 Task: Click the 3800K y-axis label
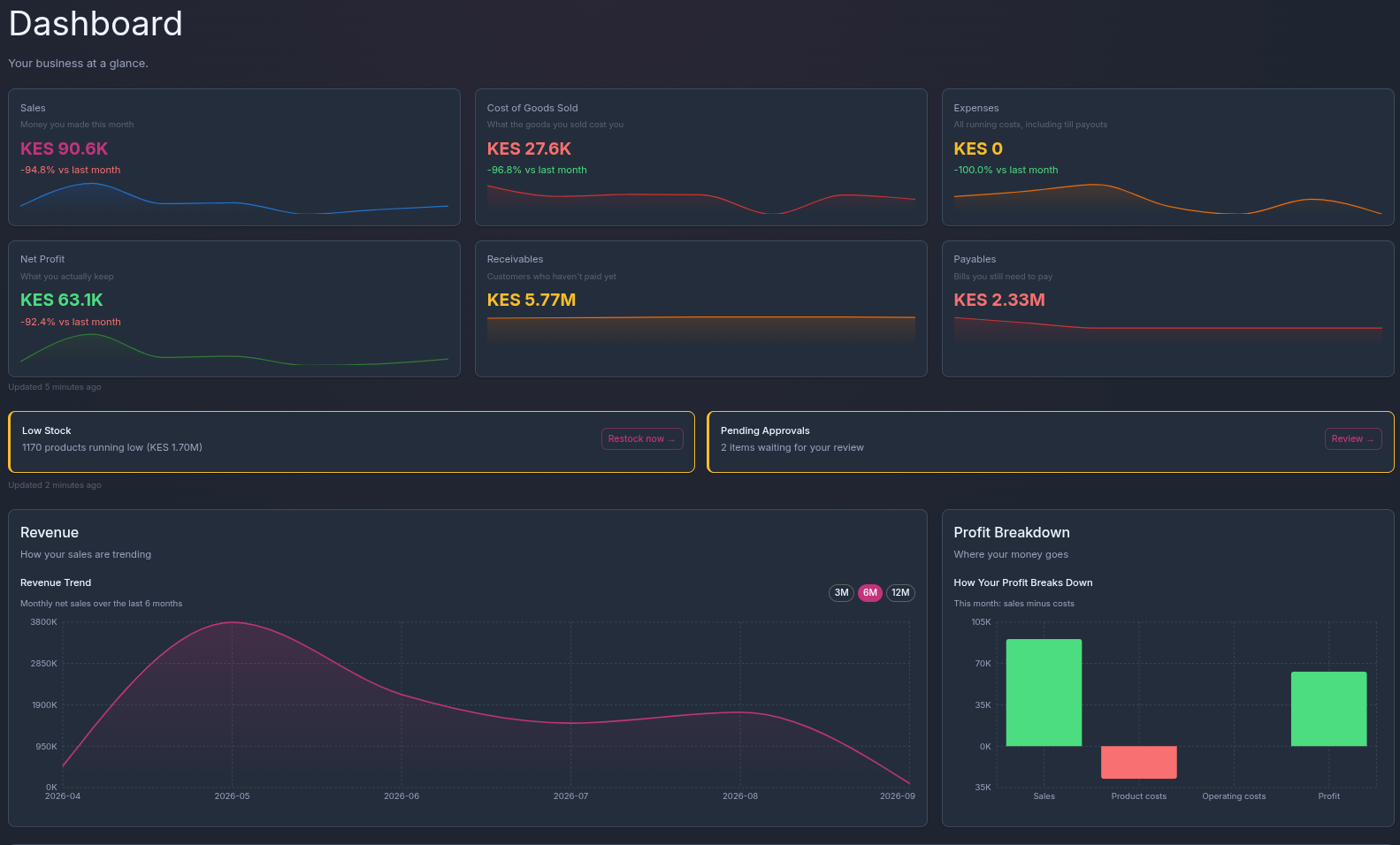point(43,622)
